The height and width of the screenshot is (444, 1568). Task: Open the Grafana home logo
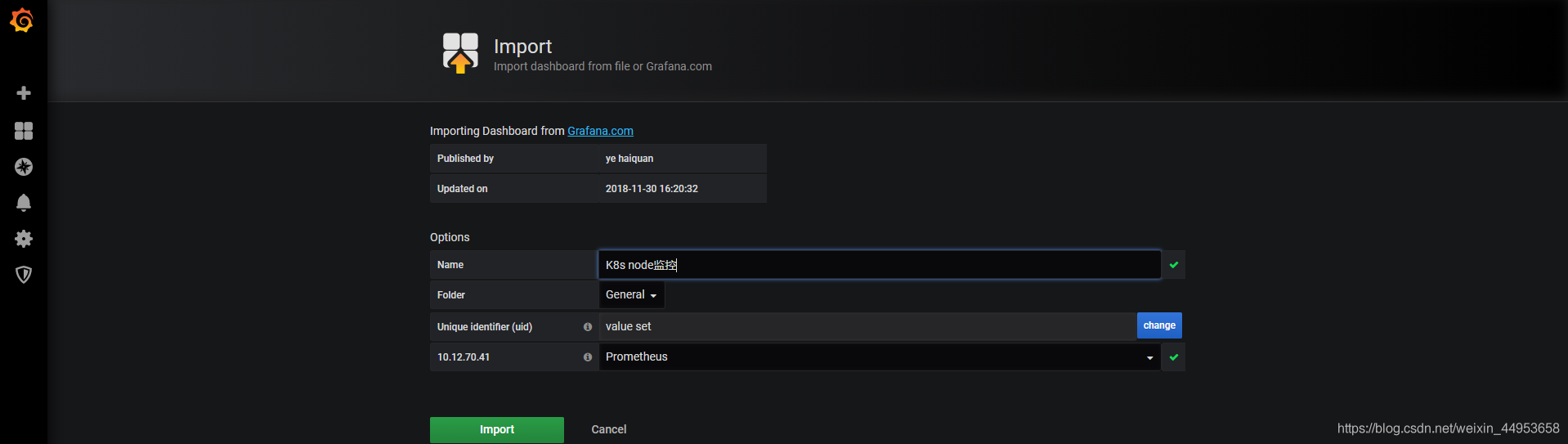point(22,20)
